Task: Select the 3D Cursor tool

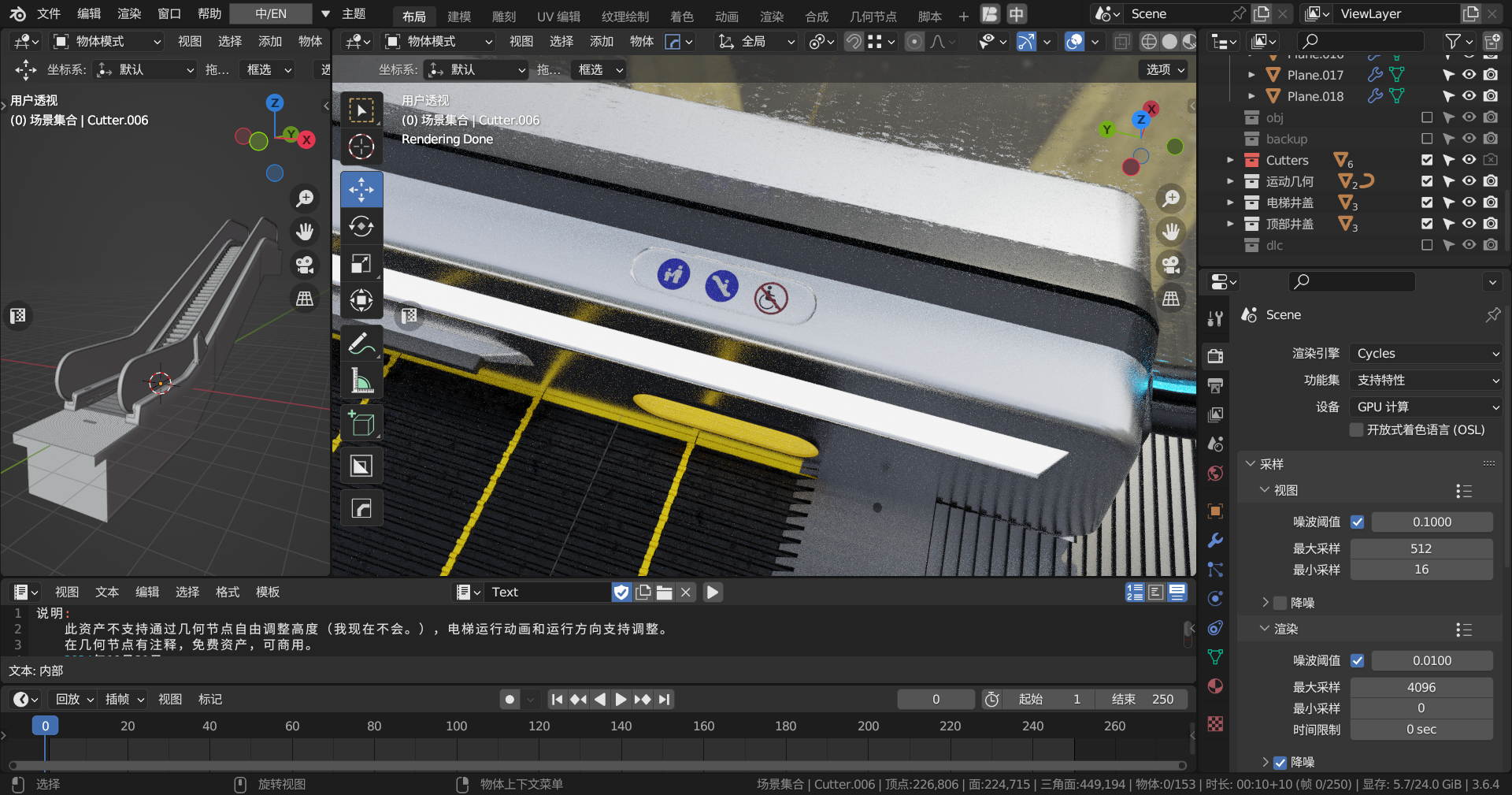Action: [x=361, y=147]
